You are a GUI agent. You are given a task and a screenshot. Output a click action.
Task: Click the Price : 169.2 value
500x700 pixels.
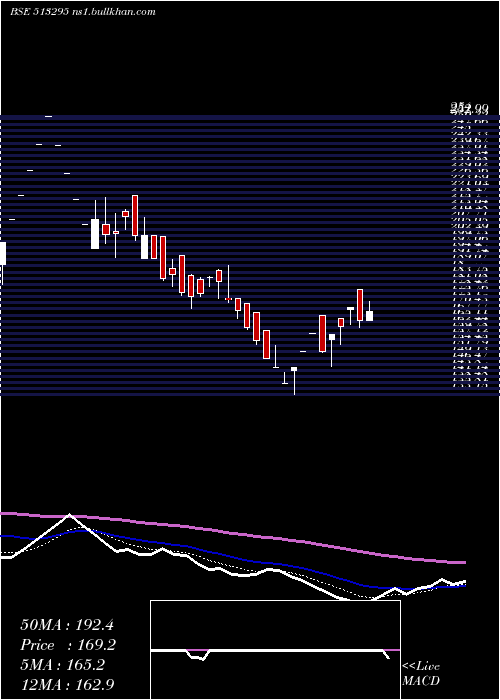point(68,645)
